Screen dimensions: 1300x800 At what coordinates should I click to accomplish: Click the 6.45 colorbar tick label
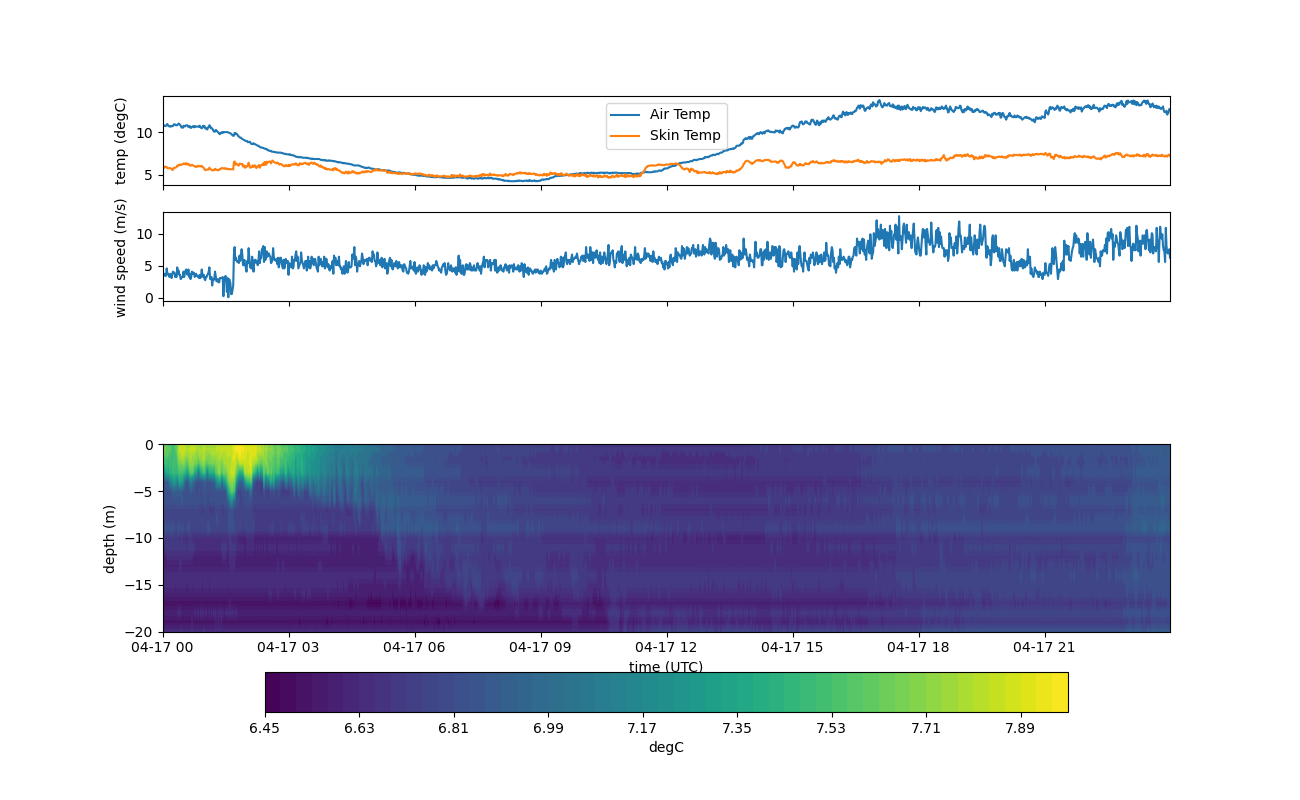point(265,728)
